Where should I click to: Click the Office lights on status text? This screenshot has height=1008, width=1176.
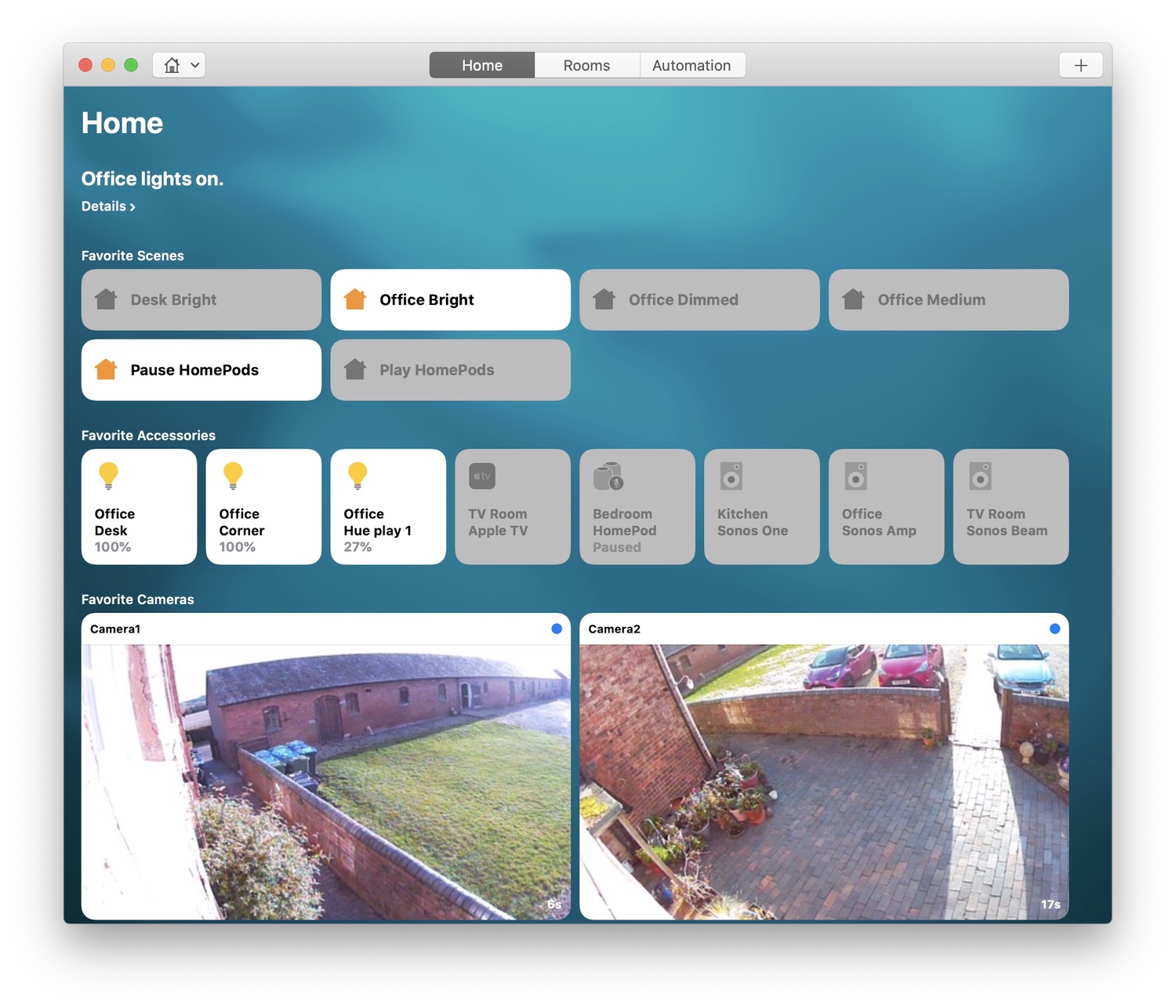(152, 179)
